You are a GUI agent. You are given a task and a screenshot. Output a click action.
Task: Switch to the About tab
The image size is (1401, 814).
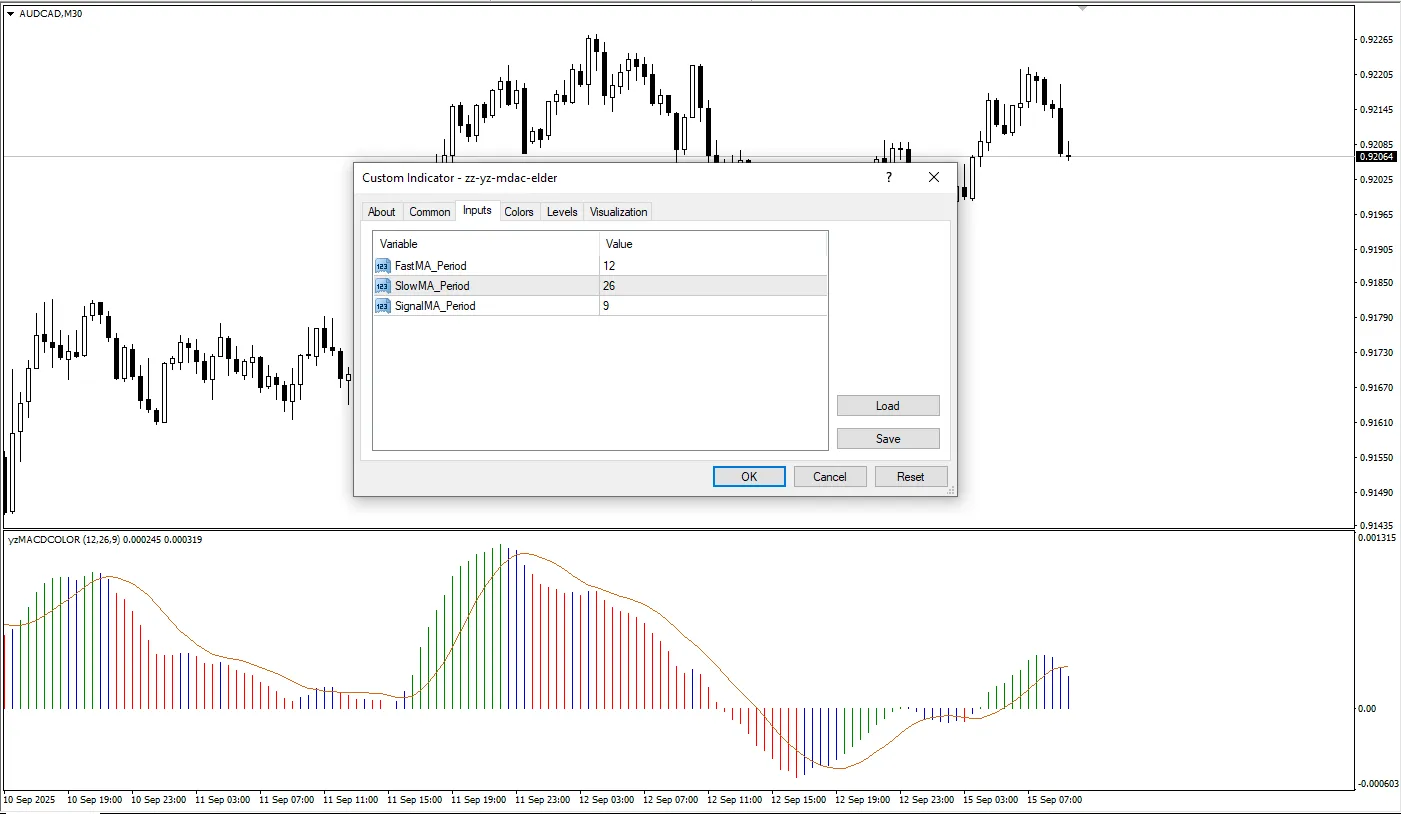pyautogui.click(x=381, y=212)
